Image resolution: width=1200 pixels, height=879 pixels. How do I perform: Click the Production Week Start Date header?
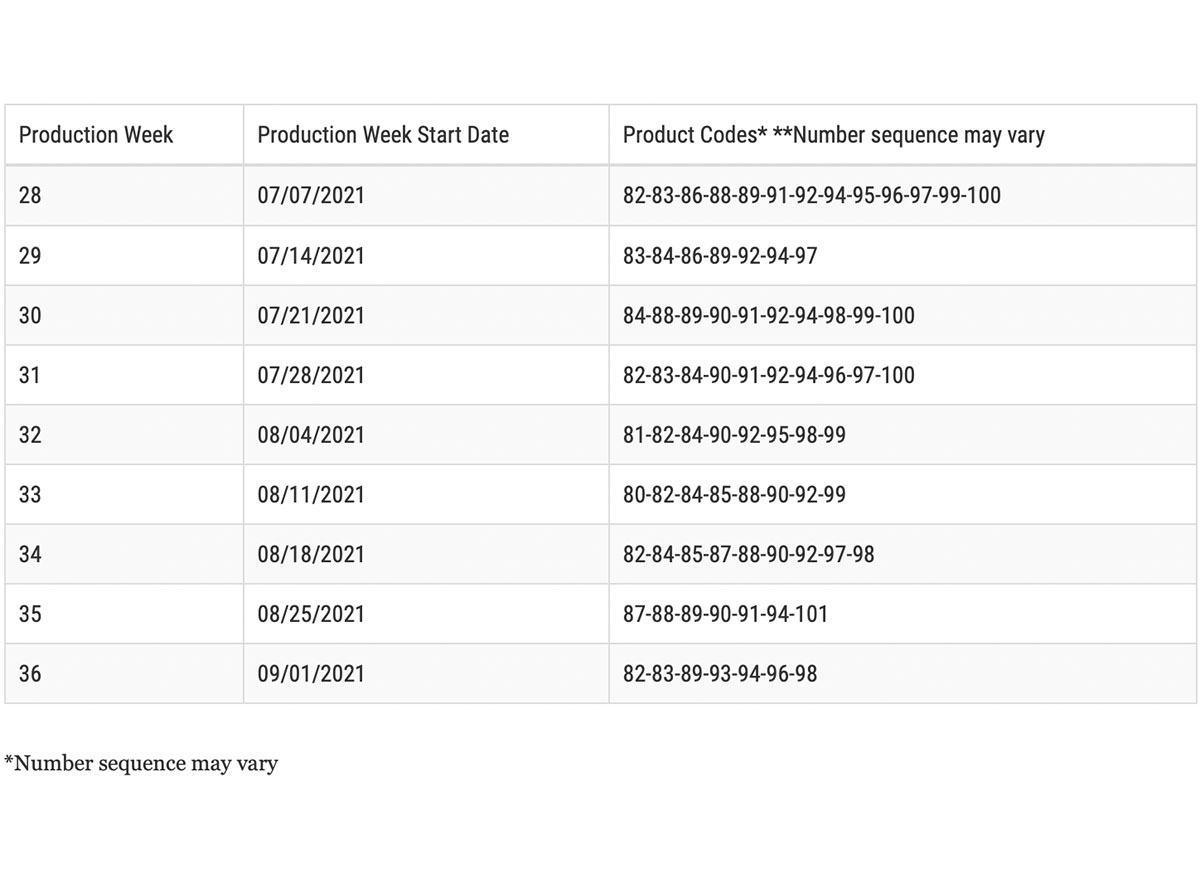pyautogui.click(x=383, y=135)
